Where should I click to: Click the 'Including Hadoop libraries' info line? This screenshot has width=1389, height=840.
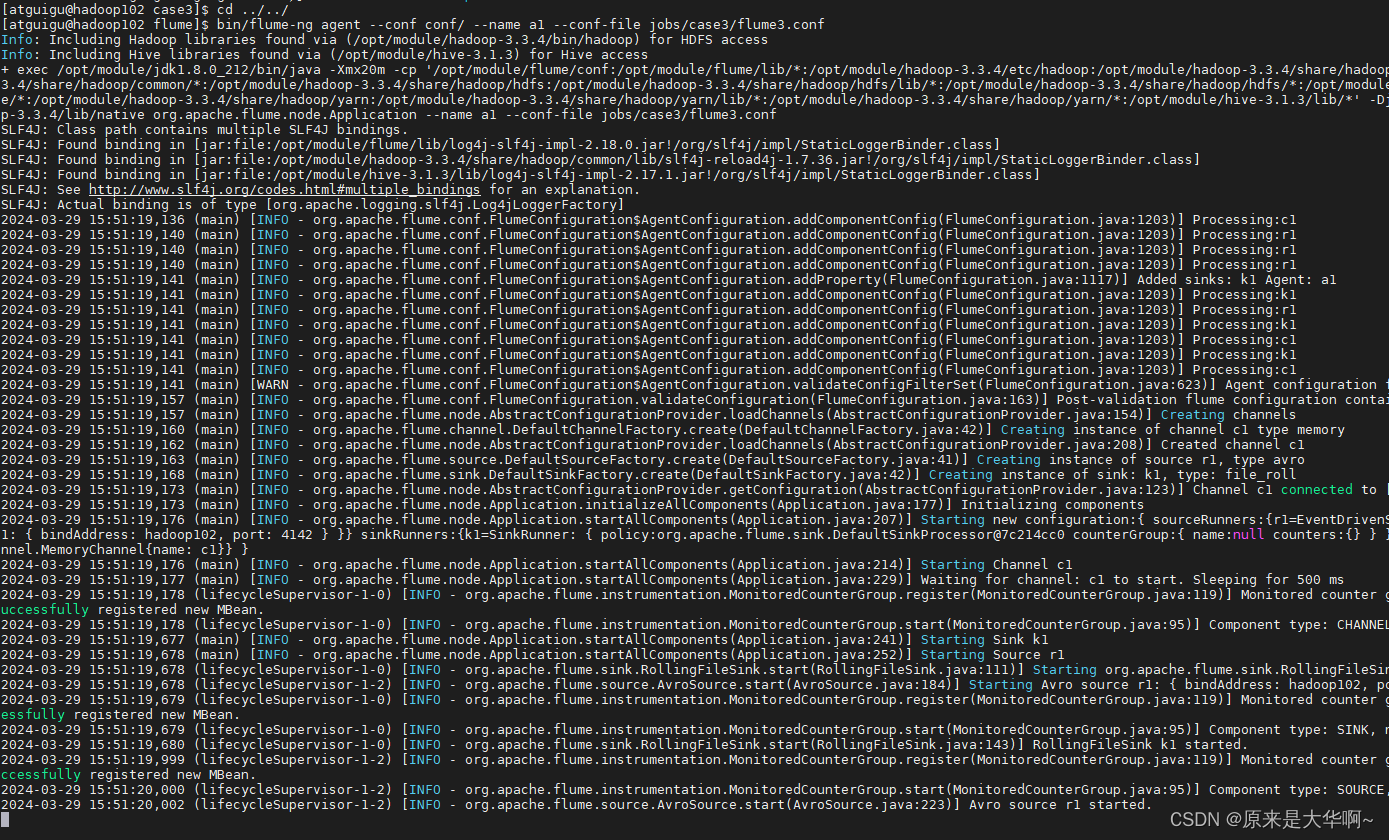click(385, 40)
